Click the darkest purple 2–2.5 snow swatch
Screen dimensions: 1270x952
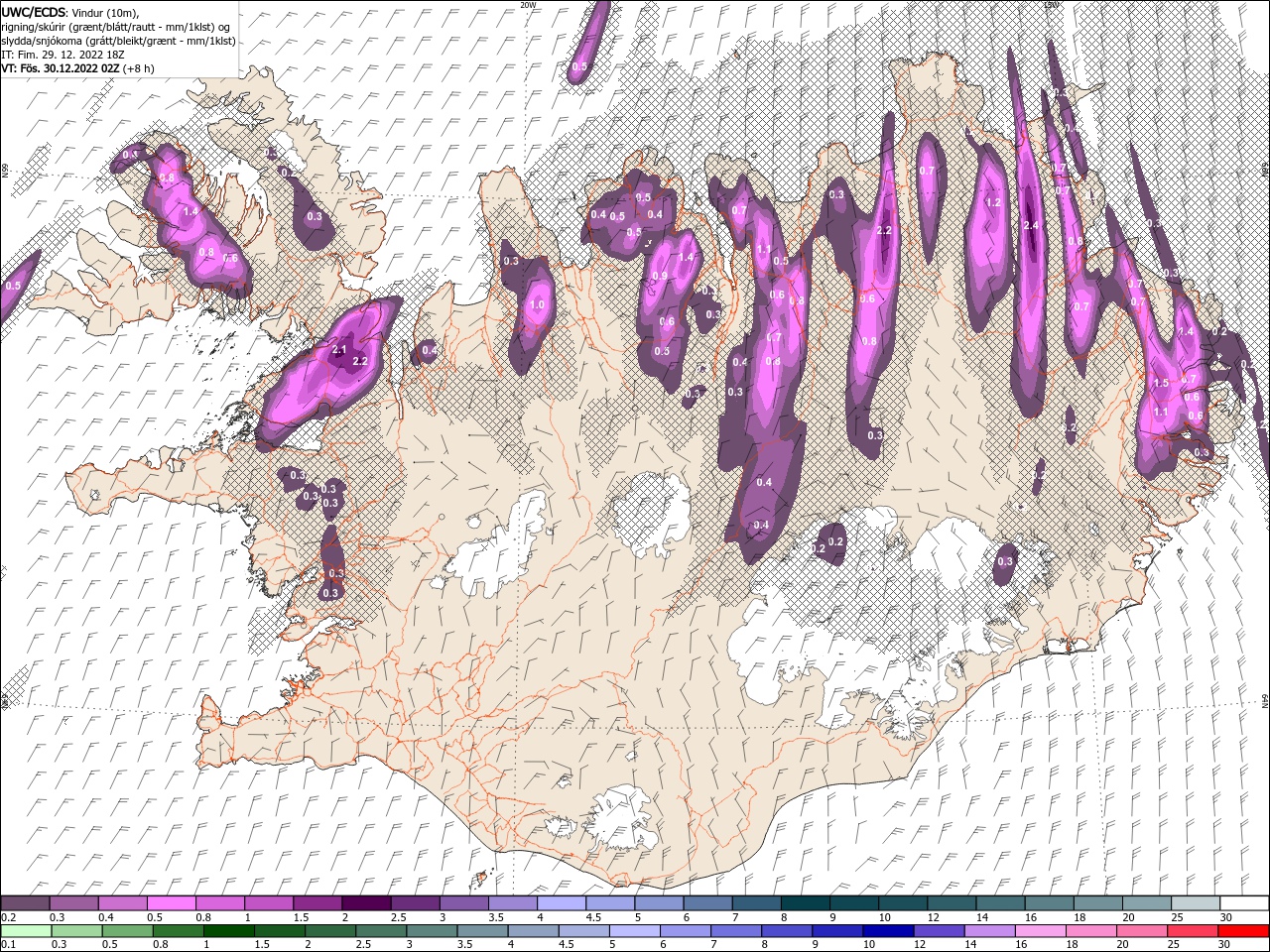(366, 903)
